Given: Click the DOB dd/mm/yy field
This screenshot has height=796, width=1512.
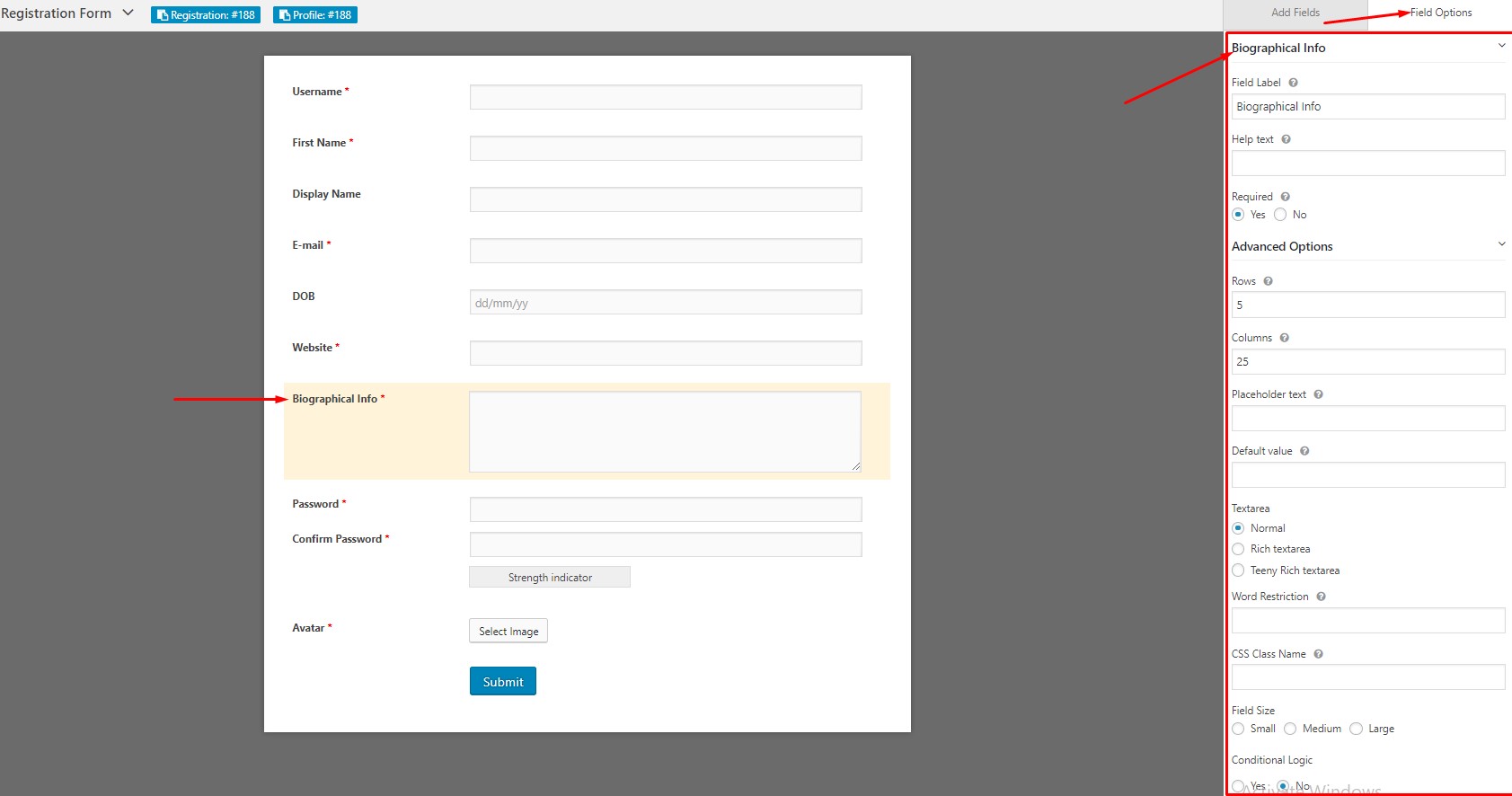Looking at the screenshot, I should click(666, 302).
